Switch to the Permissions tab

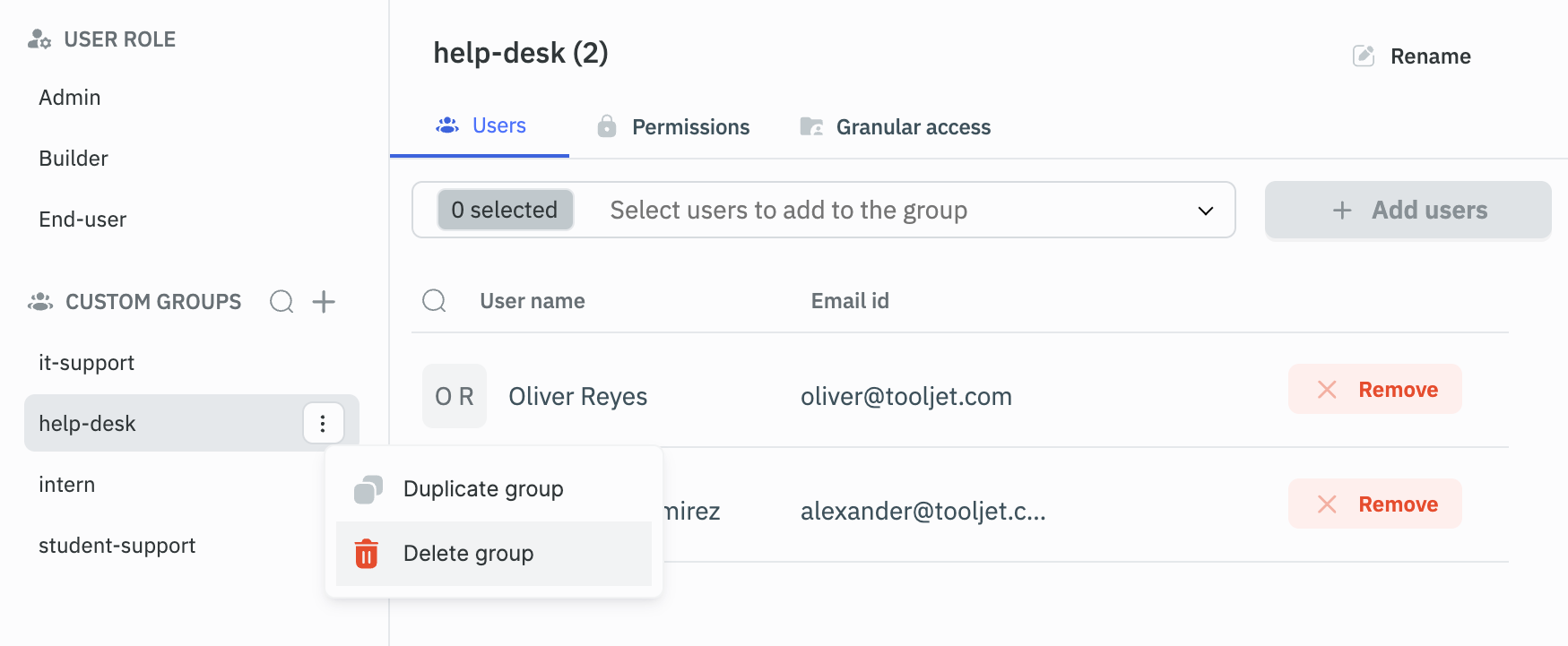673,127
